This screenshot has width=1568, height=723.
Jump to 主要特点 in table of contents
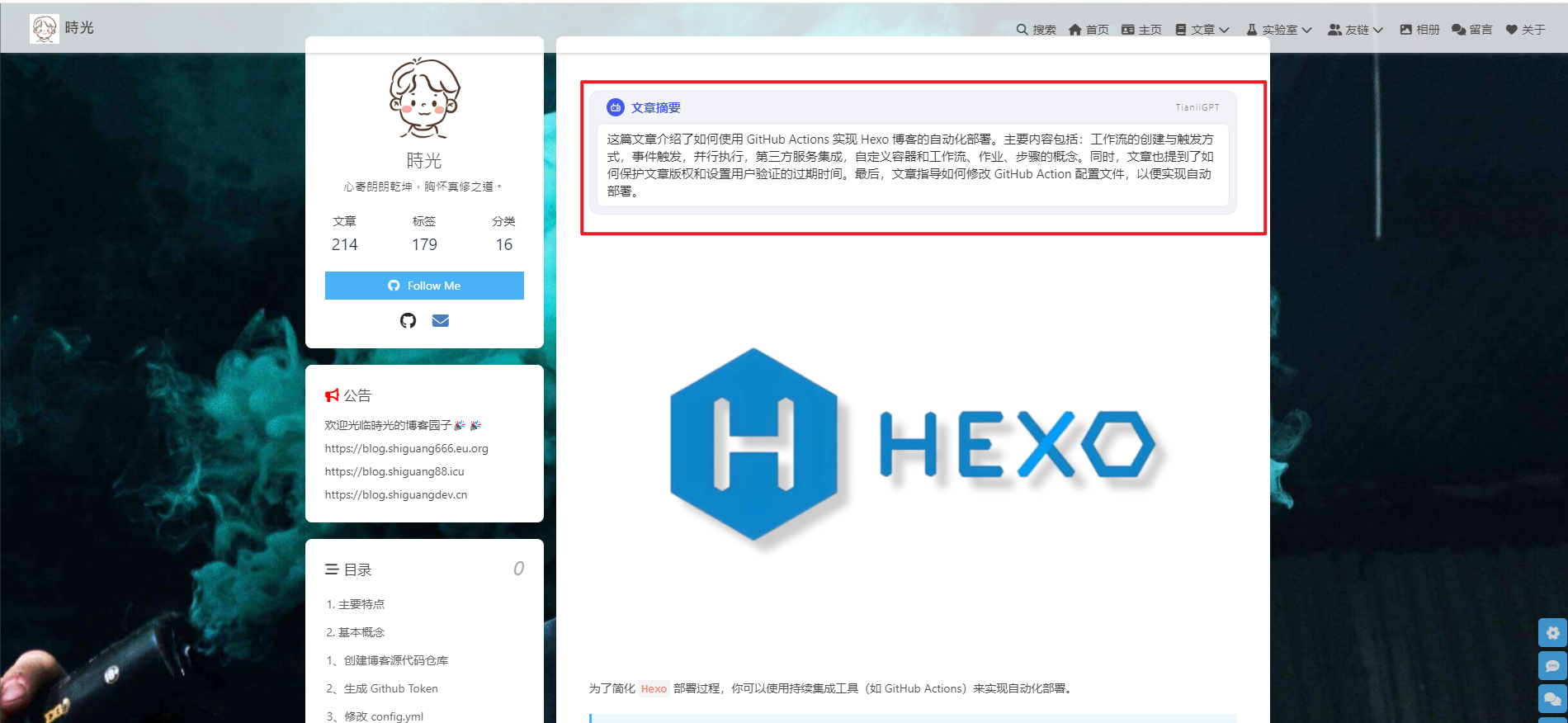(356, 604)
